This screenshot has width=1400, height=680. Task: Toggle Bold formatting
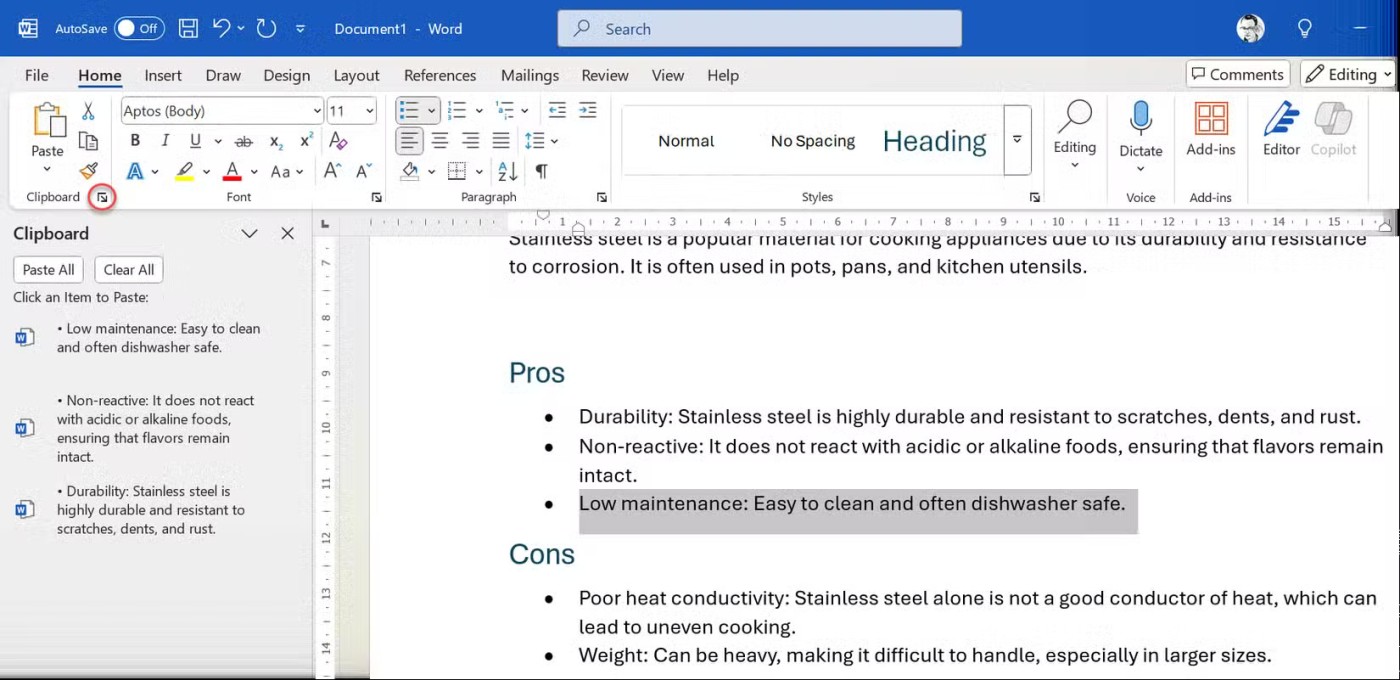tap(135, 141)
